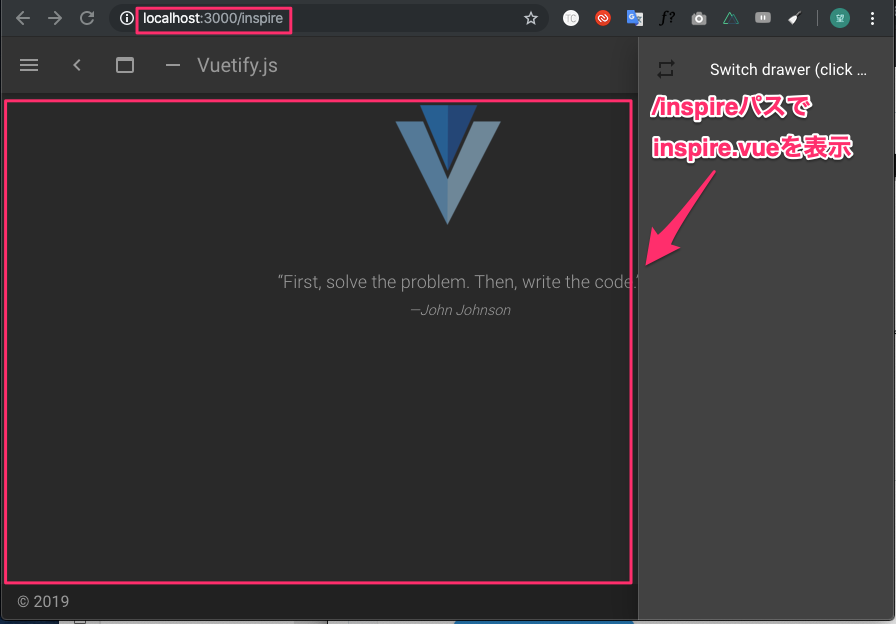Reload the page with the refresh icon
Screen dimensions: 896x624
pyautogui.click(x=87, y=18)
